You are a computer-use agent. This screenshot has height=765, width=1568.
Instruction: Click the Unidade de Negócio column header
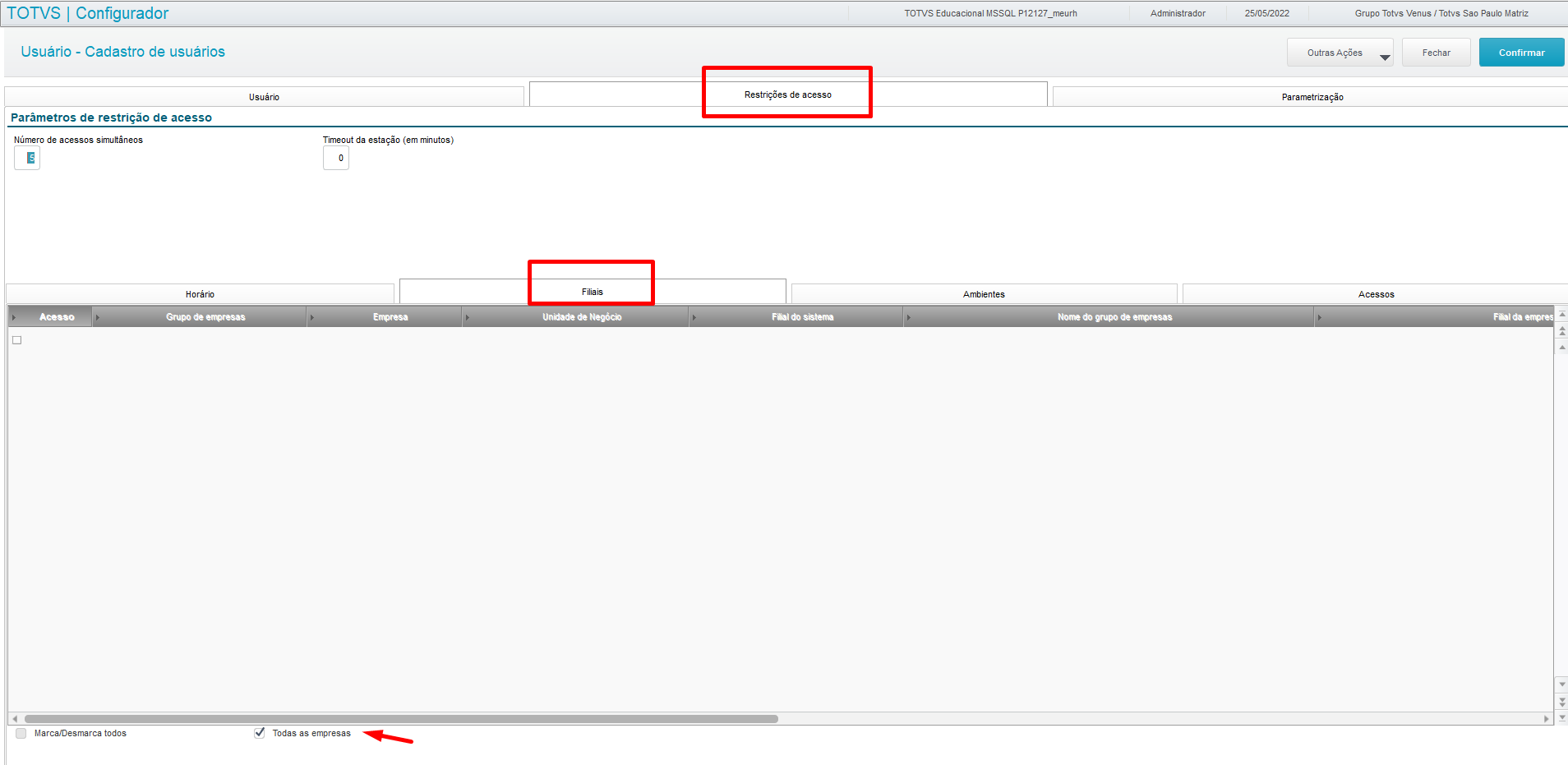coord(577,317)
